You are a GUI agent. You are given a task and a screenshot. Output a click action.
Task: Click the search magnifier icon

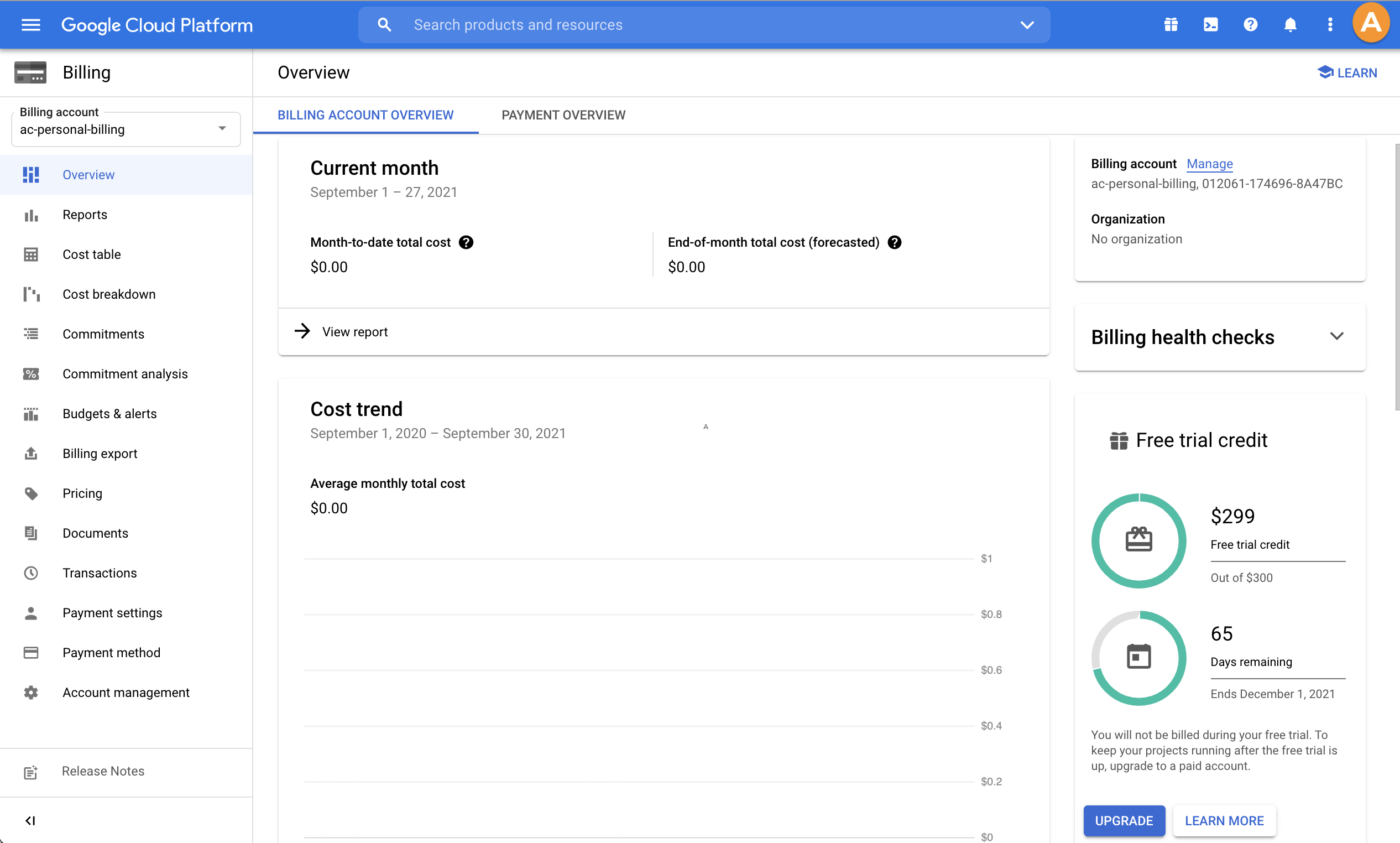[384, 25]
